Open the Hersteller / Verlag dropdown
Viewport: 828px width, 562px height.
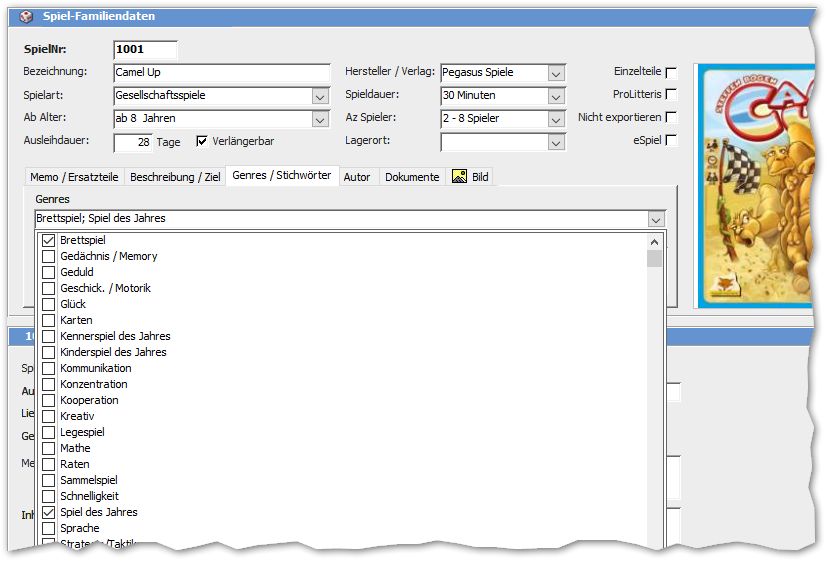click(x=556, y=74)
